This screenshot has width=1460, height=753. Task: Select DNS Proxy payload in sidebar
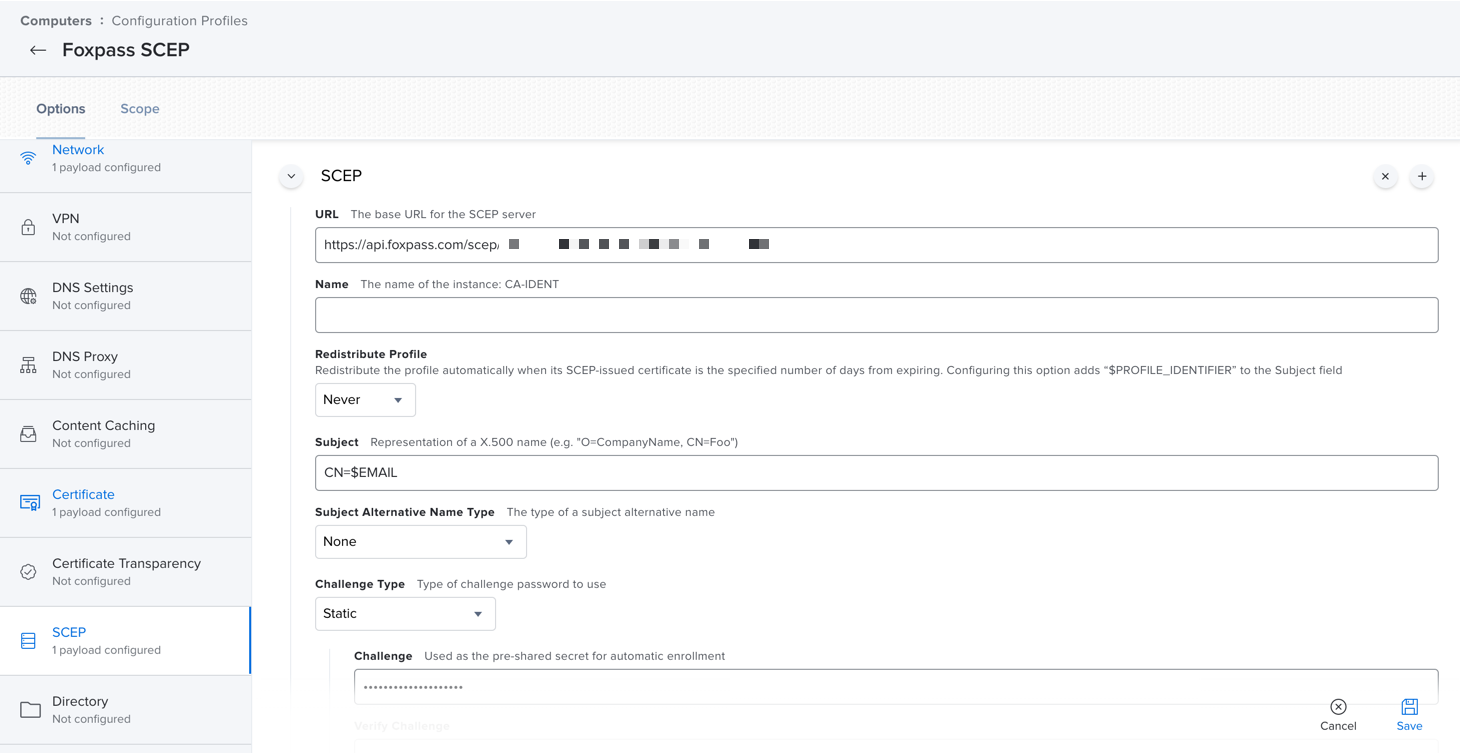pyautogui.click(x=125, y=365)
